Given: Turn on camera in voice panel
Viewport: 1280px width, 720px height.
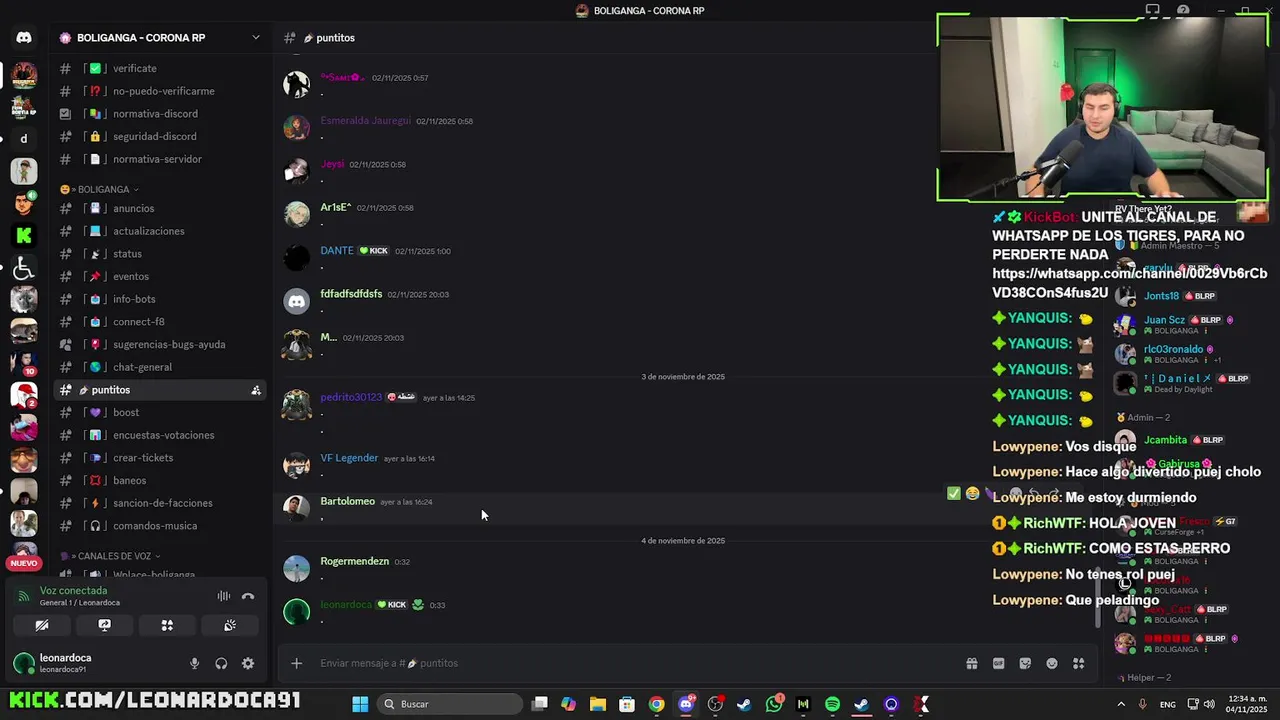Looking at the screenshot, I should click(42, 625).
